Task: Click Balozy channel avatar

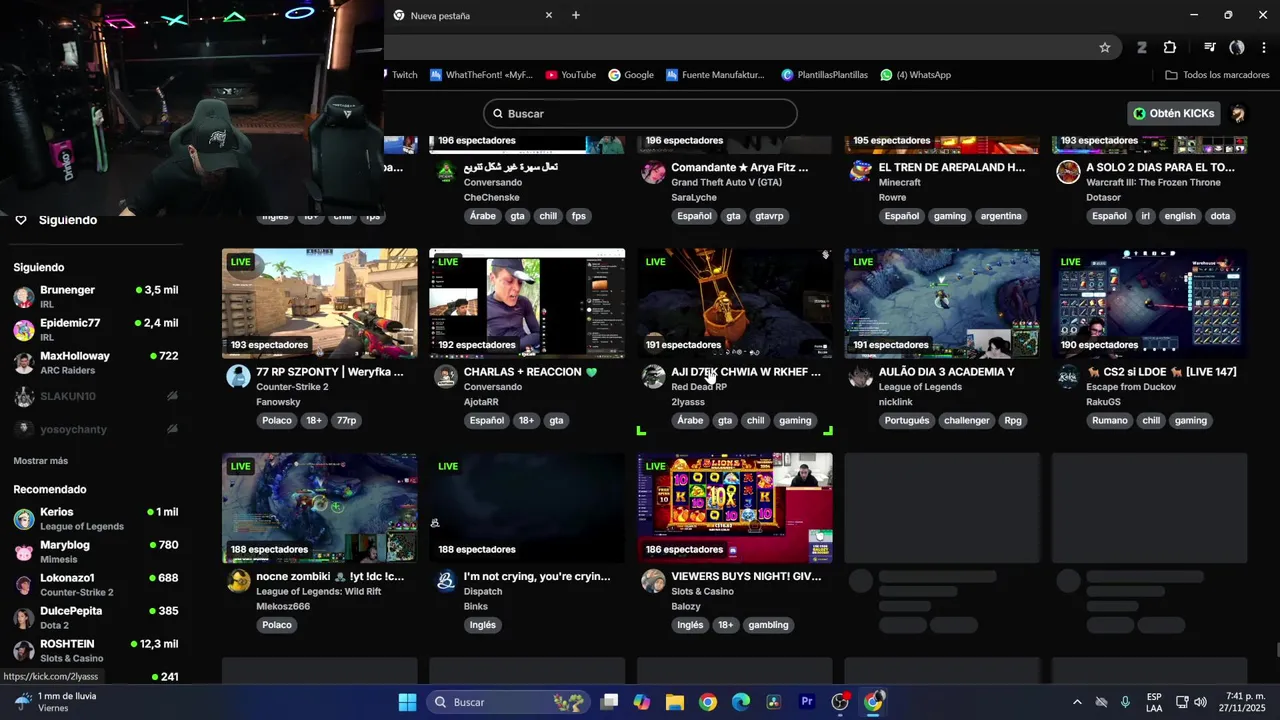Action: (653, 581)
